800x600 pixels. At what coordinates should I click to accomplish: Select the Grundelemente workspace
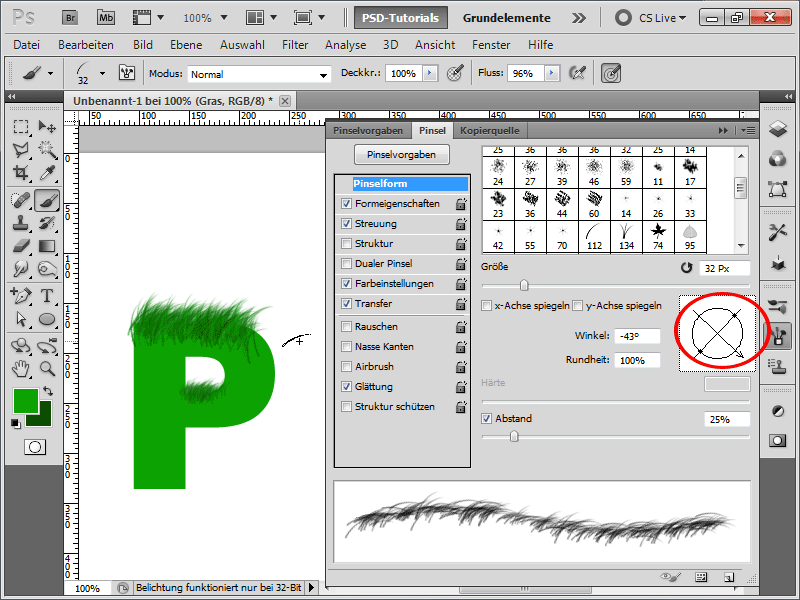(x=507, y=18)
